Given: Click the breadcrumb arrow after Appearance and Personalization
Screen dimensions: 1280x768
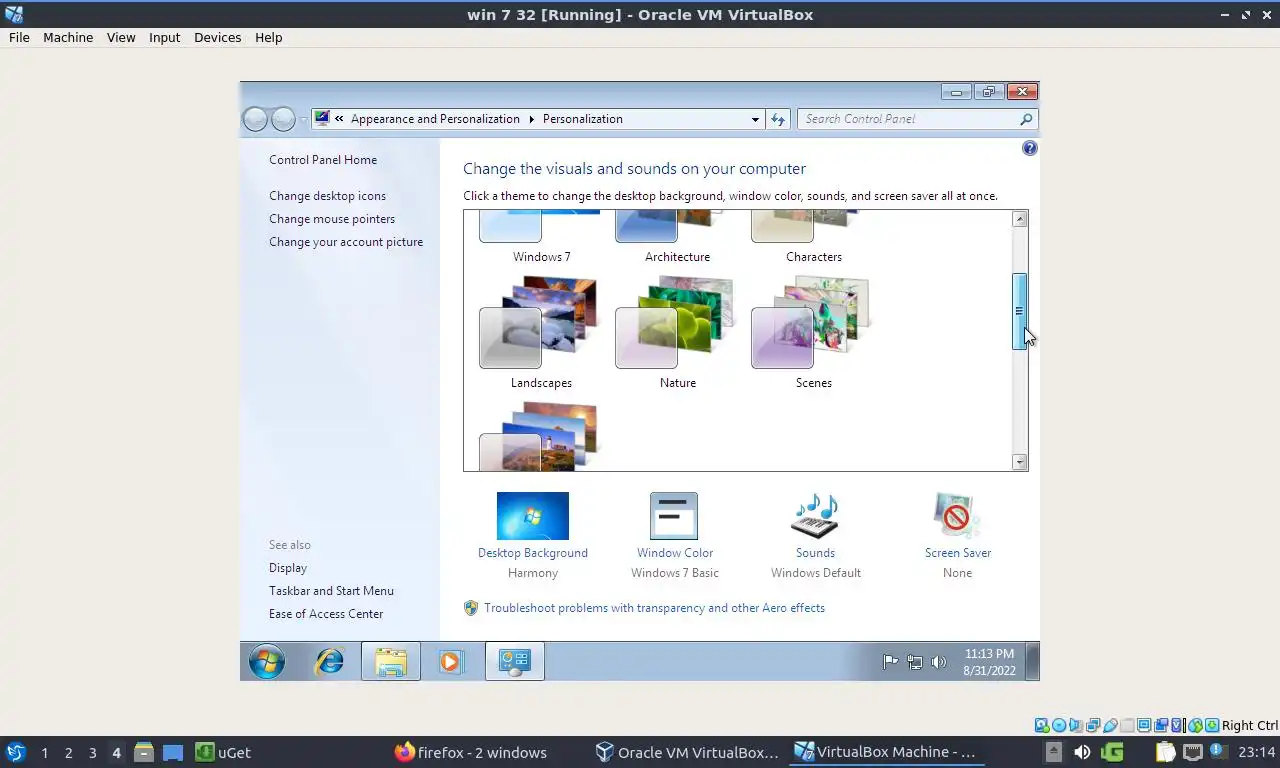Looking at the screenshot, I should (x=531, y=119).
